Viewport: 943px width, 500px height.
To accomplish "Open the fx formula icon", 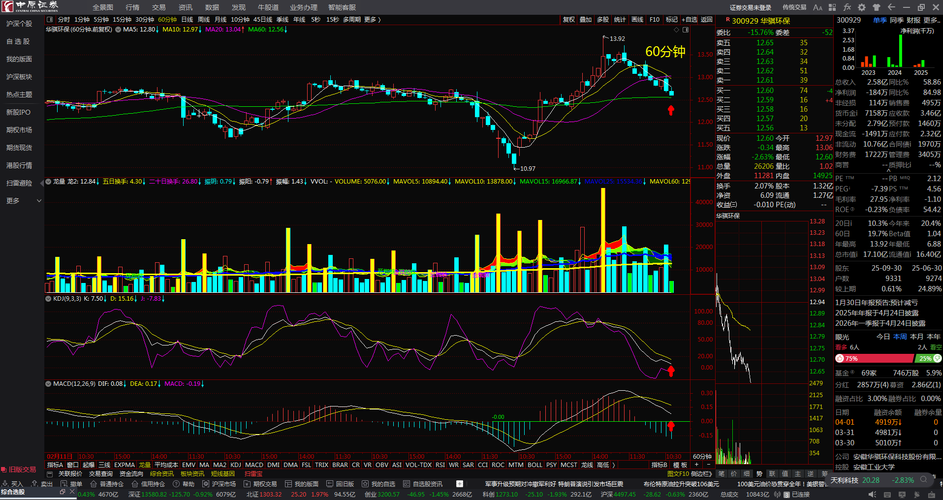I will (x=847, y=7).
